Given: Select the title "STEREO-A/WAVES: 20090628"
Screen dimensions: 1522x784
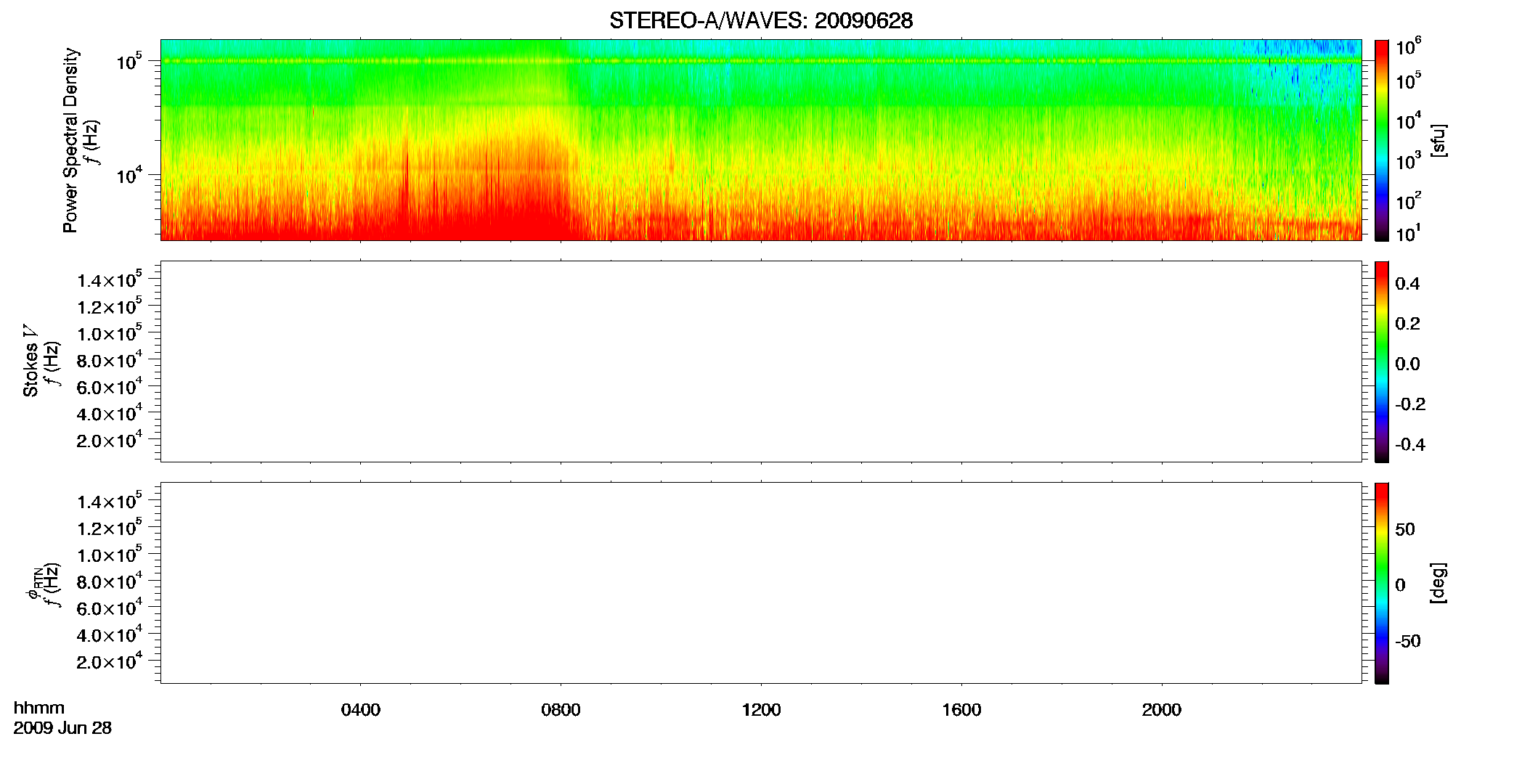Looking at the screenshot, I should (761, 21).
